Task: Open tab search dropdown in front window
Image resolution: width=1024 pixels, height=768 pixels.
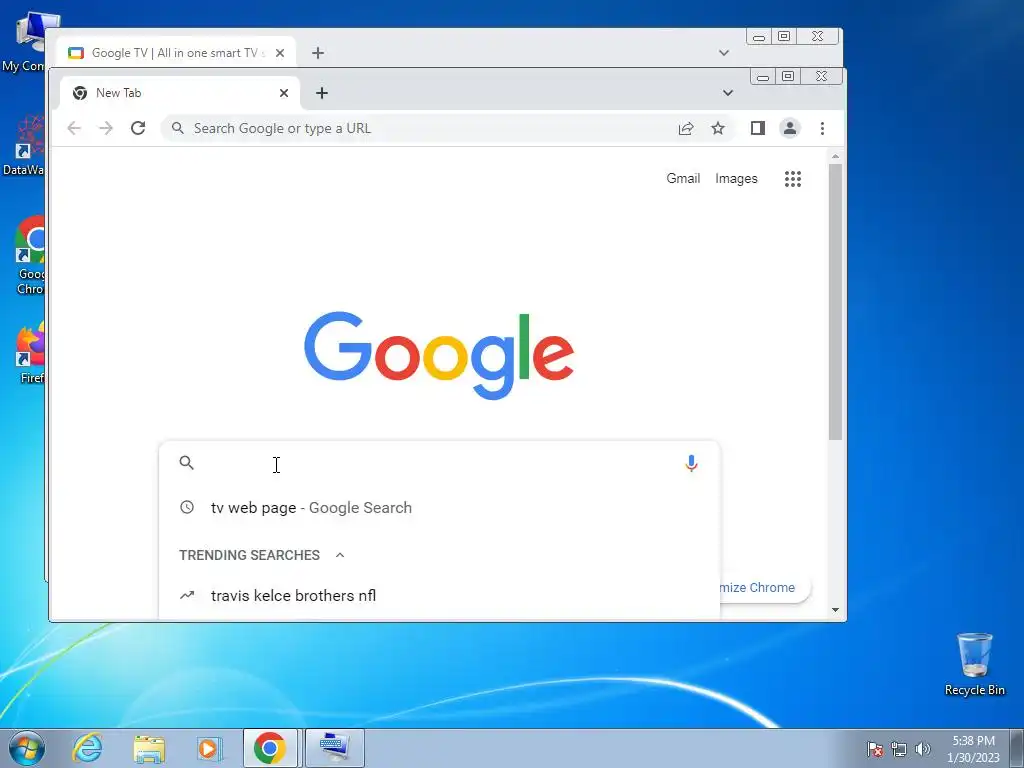Action: pos(728,93)
